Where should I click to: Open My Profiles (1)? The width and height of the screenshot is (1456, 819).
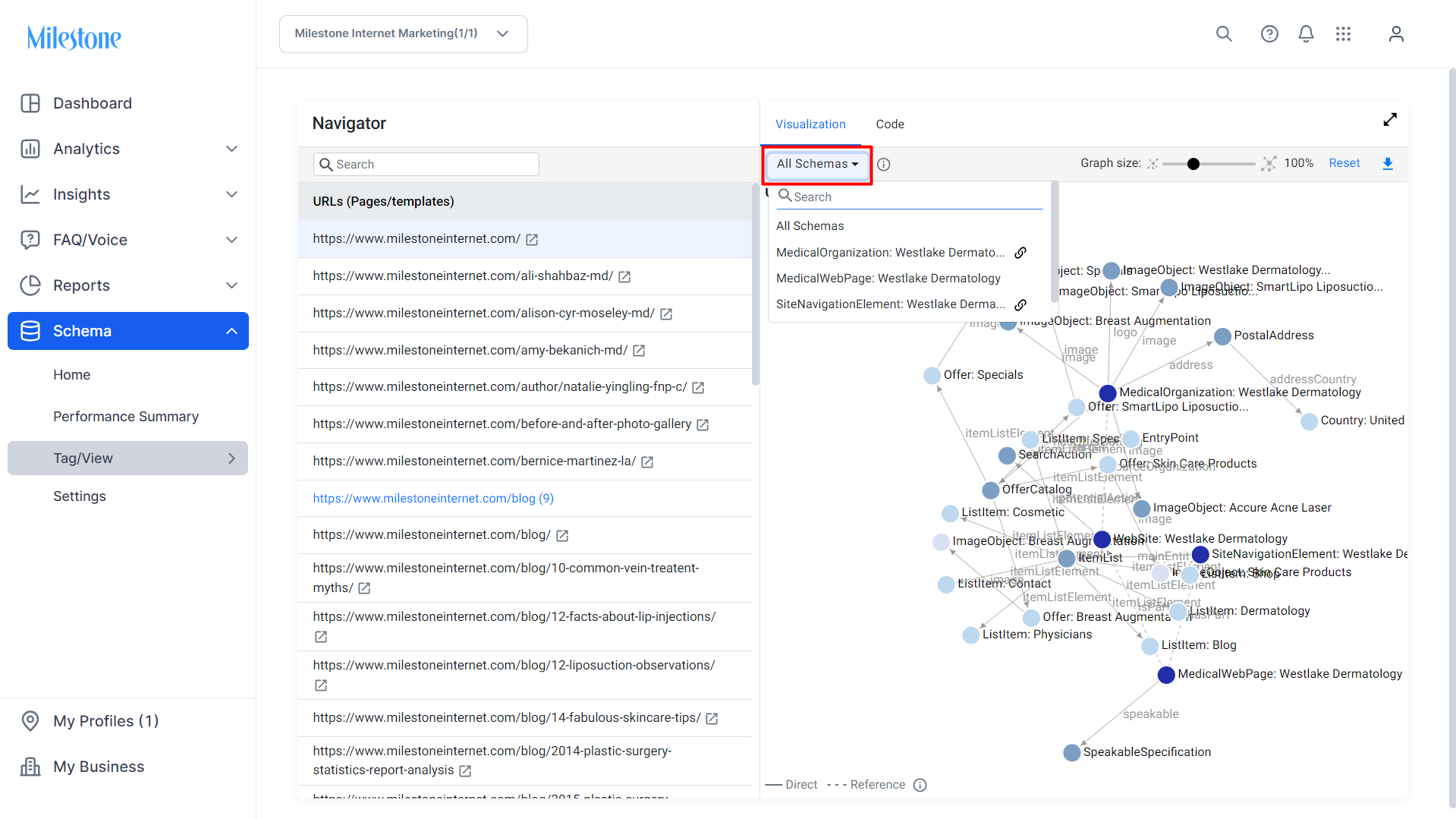[x=106, y=721]
